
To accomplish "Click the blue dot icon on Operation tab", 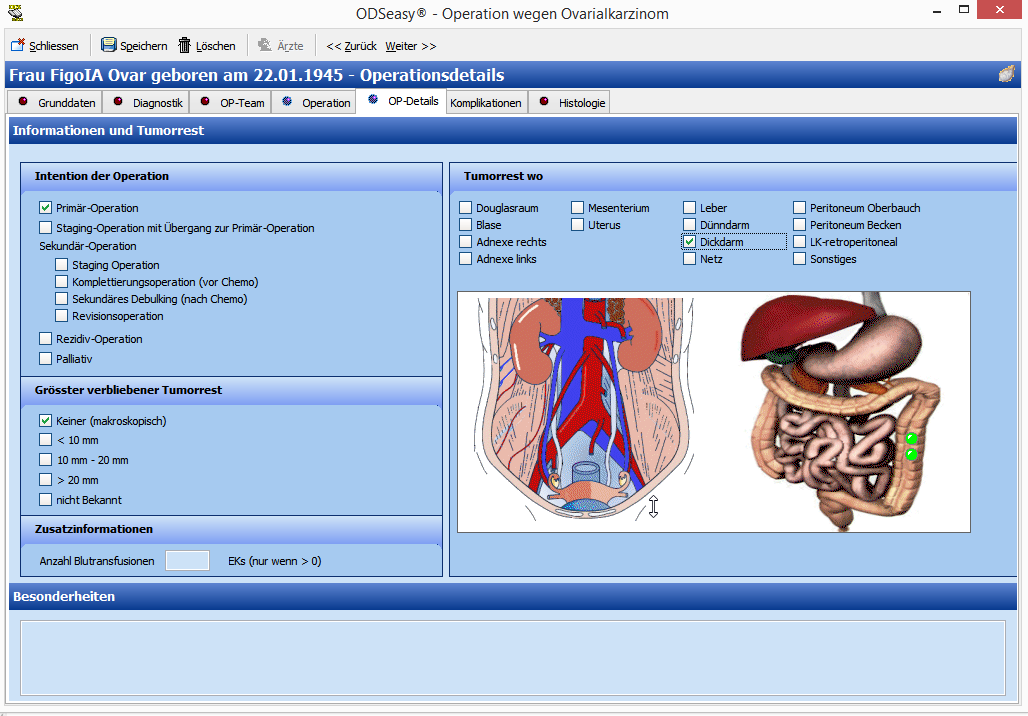I will click(287, 102).
